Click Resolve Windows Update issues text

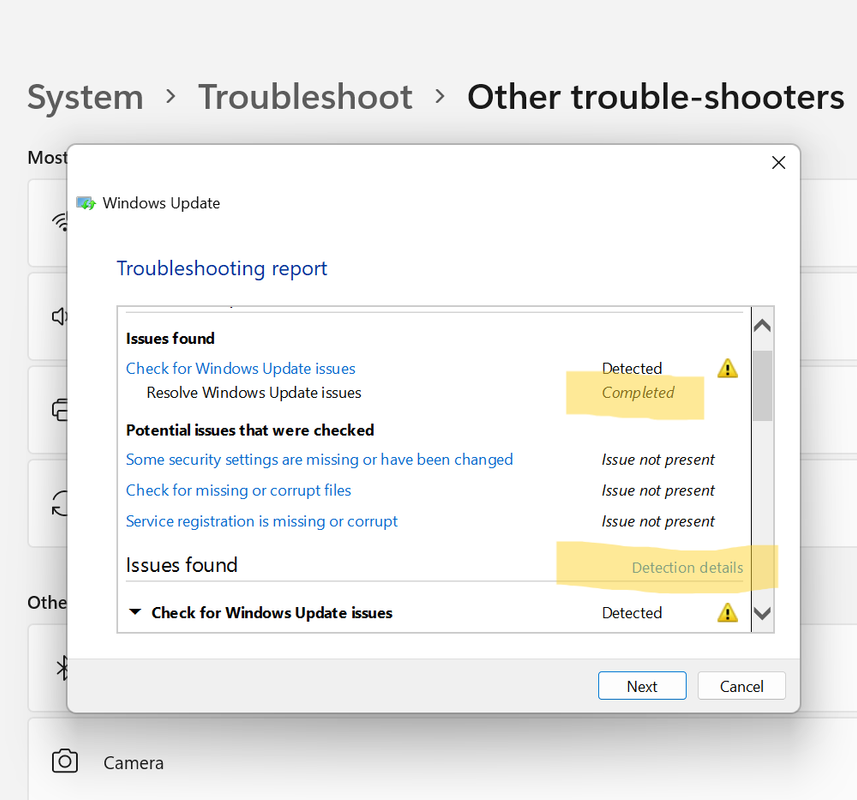pos(254,392)
